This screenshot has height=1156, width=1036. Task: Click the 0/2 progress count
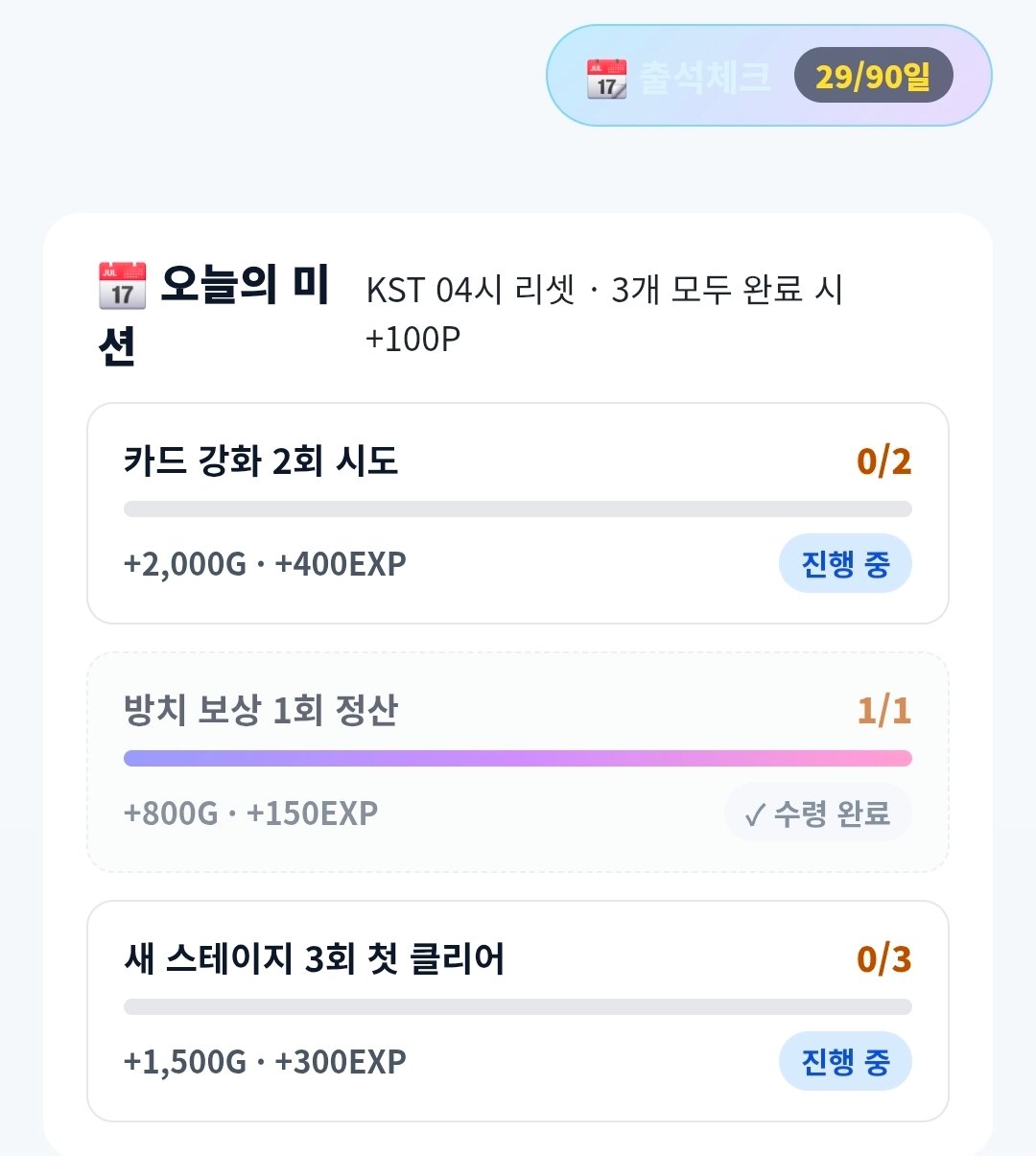[x=883, y=461]
